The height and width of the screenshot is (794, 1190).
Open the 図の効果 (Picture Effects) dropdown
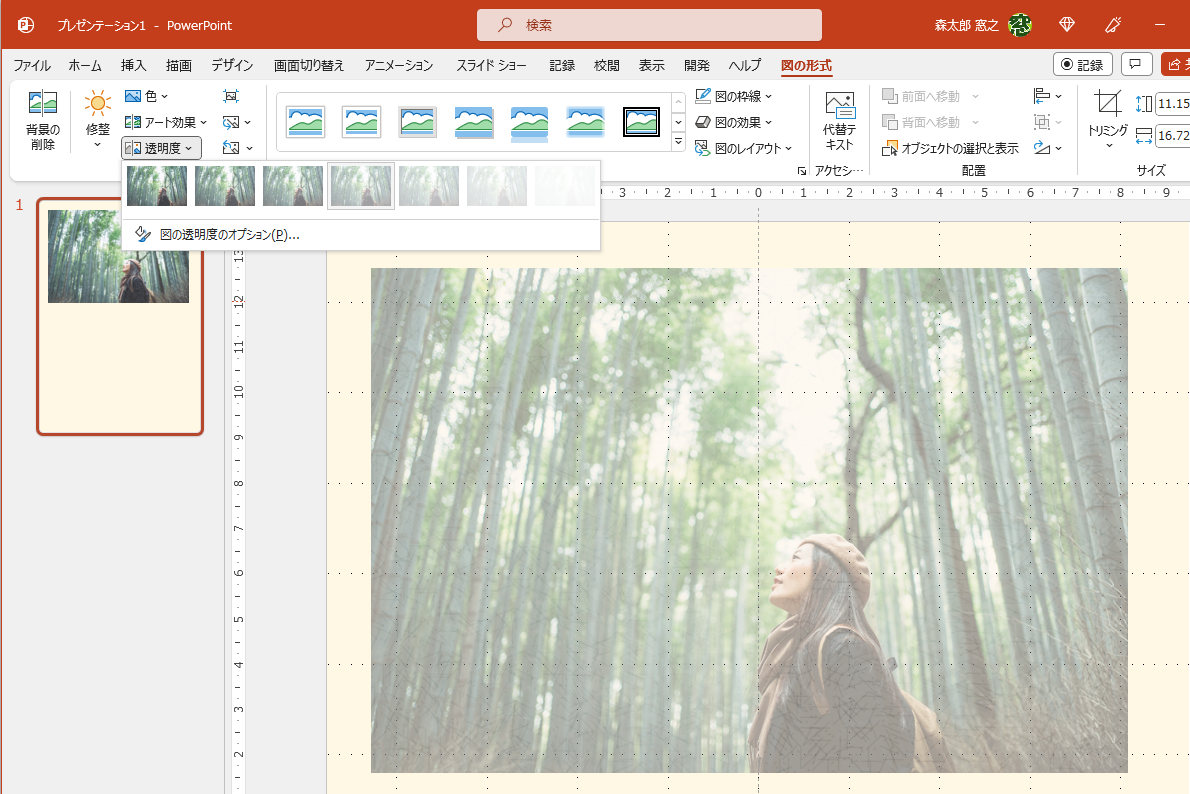733,122
